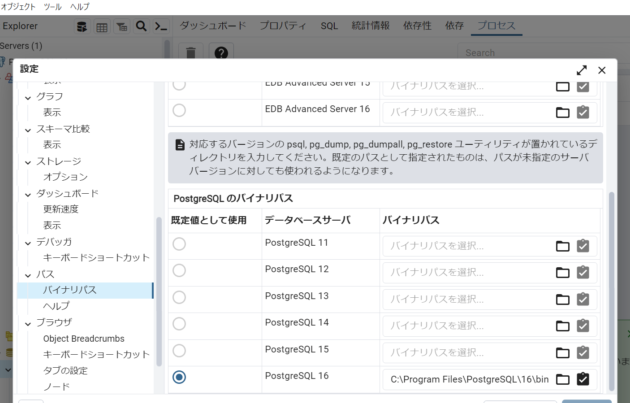The image size is (630, 403).
Task: Validate PostgreSQL 15 binary path
Action: pyautogui.click(x=583, y=352)
